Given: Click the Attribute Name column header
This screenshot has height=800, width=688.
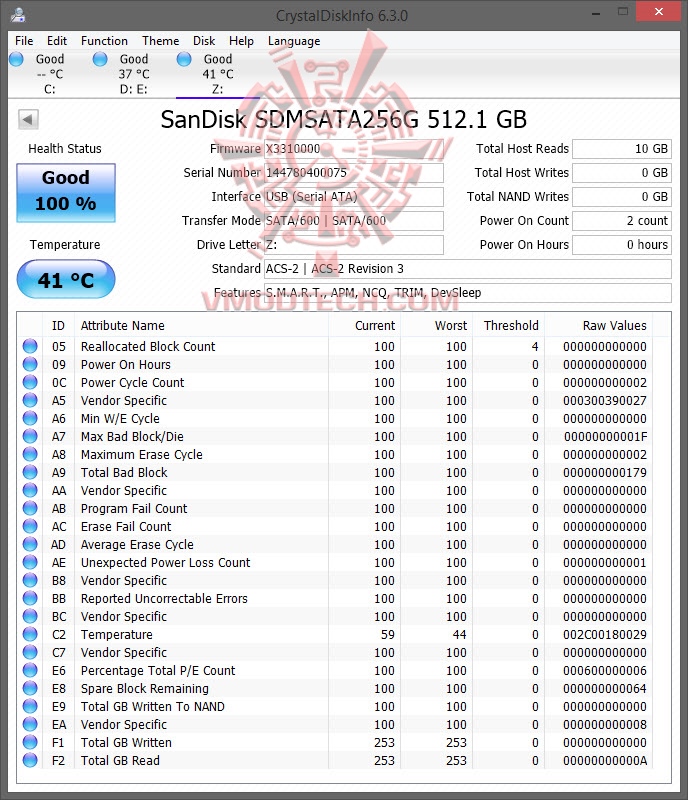Looking at the screenshot, I should (x=201, y=326).
